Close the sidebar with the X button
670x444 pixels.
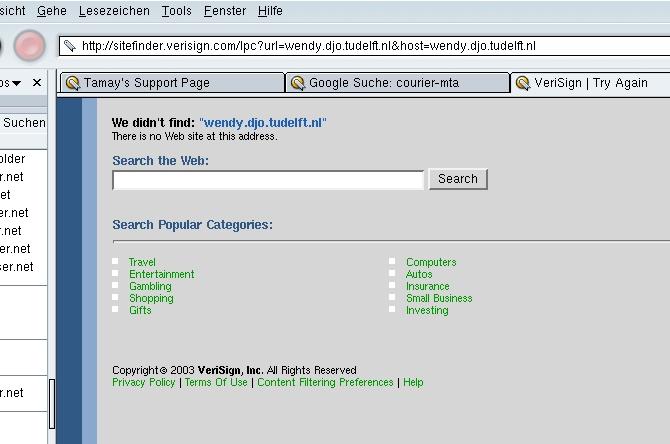click(x=37, y=82)
